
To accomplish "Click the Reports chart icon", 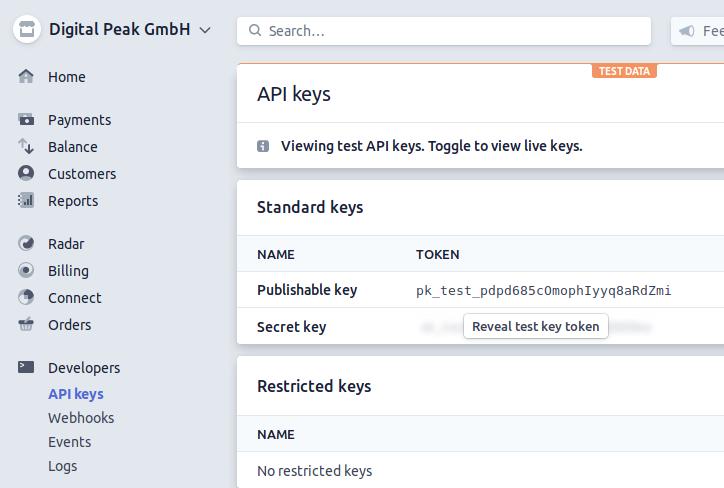I will (27, 201).
